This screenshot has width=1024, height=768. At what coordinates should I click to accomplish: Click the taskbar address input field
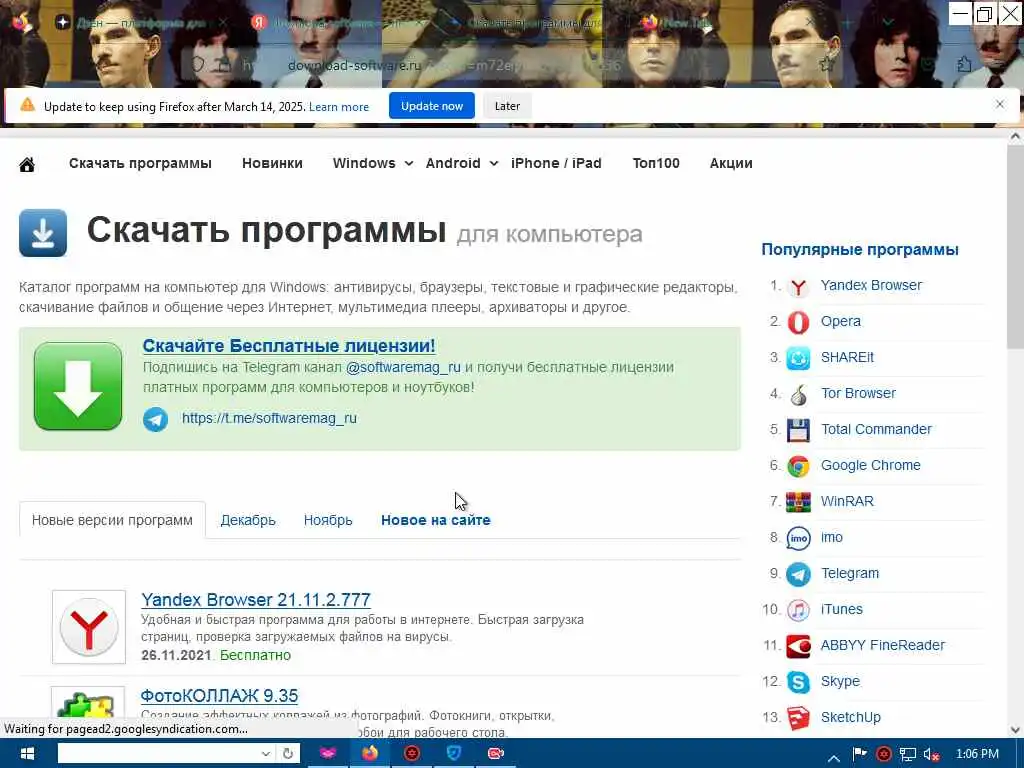click(x=158, y=754)
